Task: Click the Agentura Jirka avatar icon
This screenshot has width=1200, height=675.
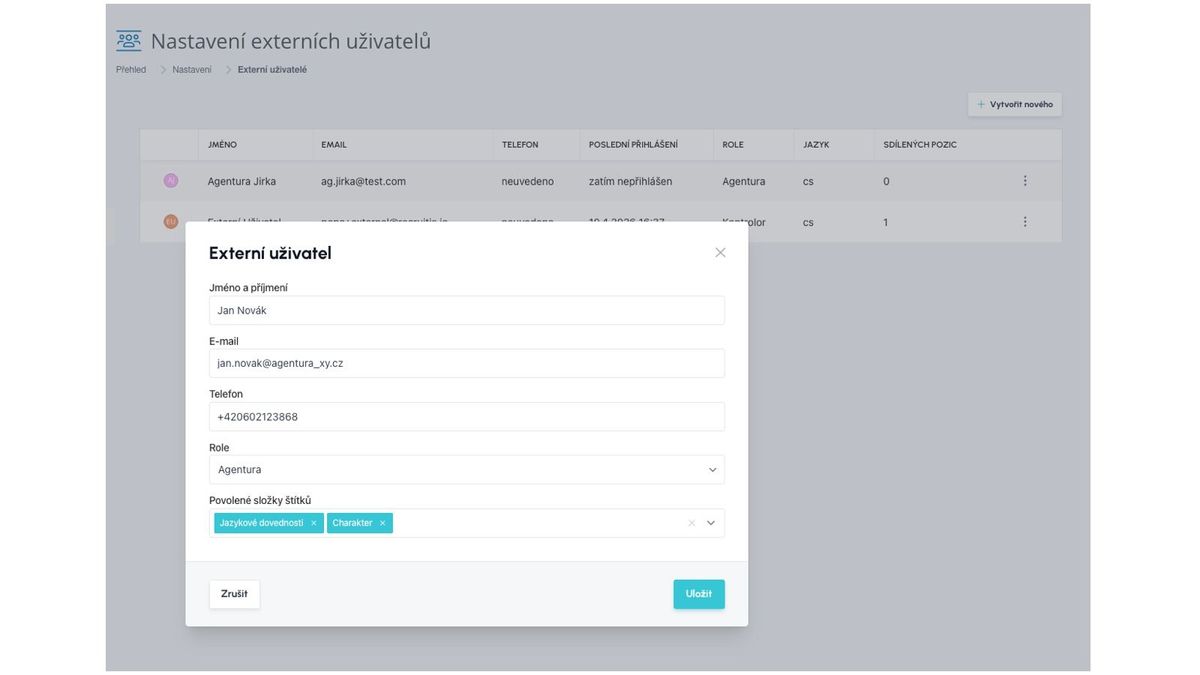Action: tap(171, 181)
